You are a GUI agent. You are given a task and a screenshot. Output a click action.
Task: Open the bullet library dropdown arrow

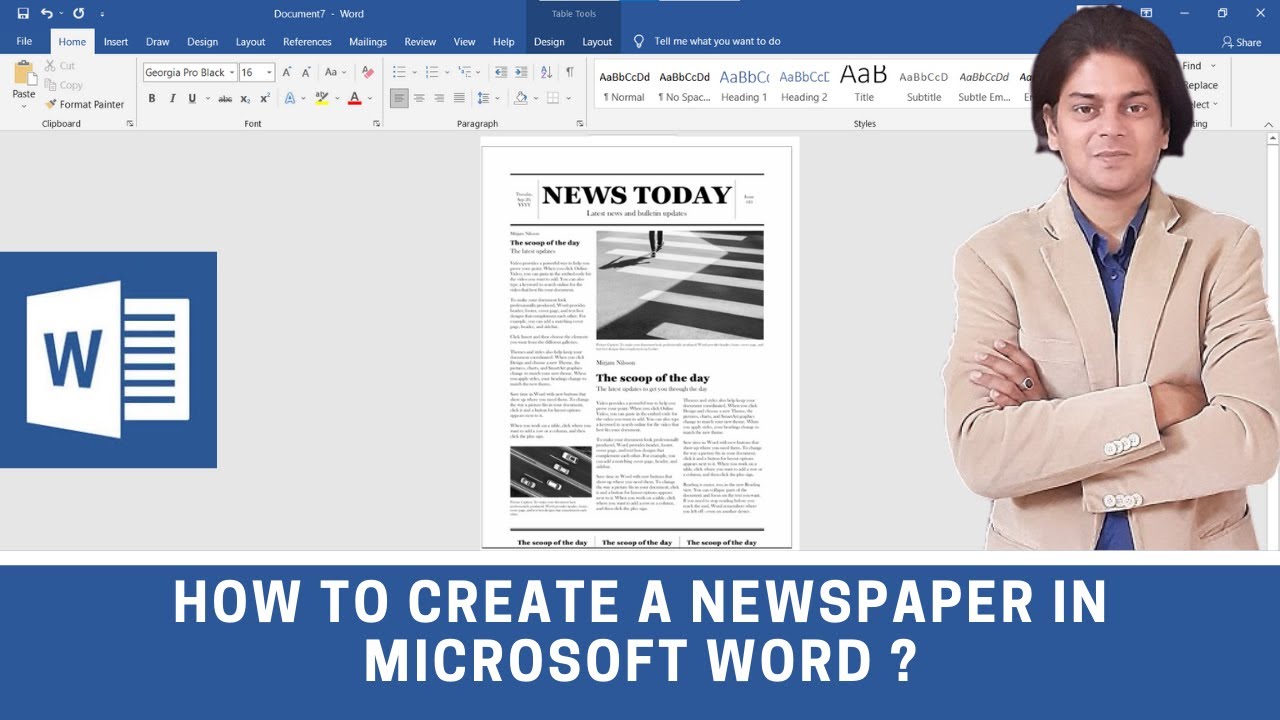pos(413,72)
